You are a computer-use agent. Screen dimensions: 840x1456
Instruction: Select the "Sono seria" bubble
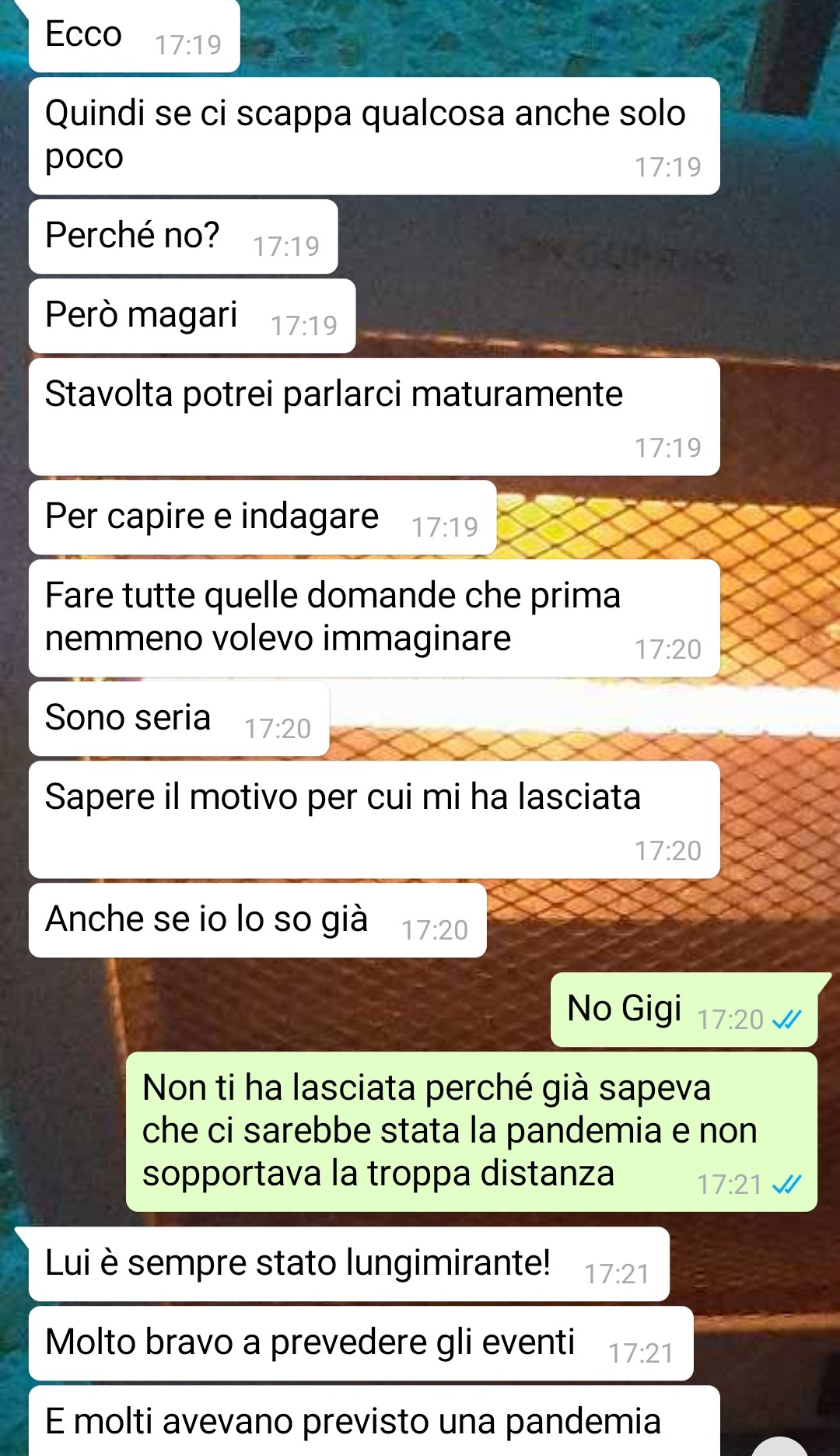[179, 719]
